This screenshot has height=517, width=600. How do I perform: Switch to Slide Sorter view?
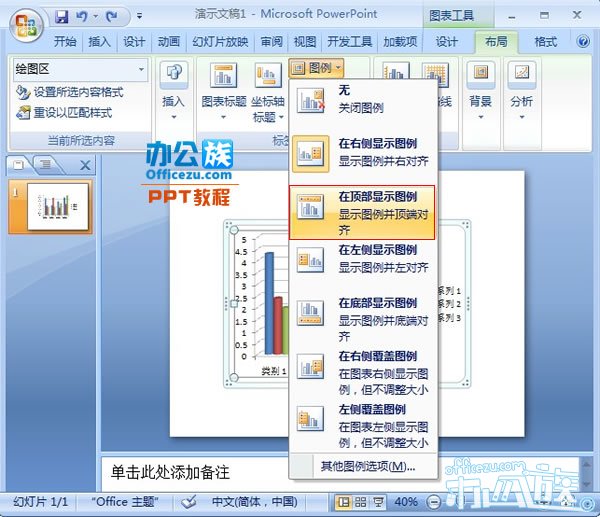tap(361, 502)
